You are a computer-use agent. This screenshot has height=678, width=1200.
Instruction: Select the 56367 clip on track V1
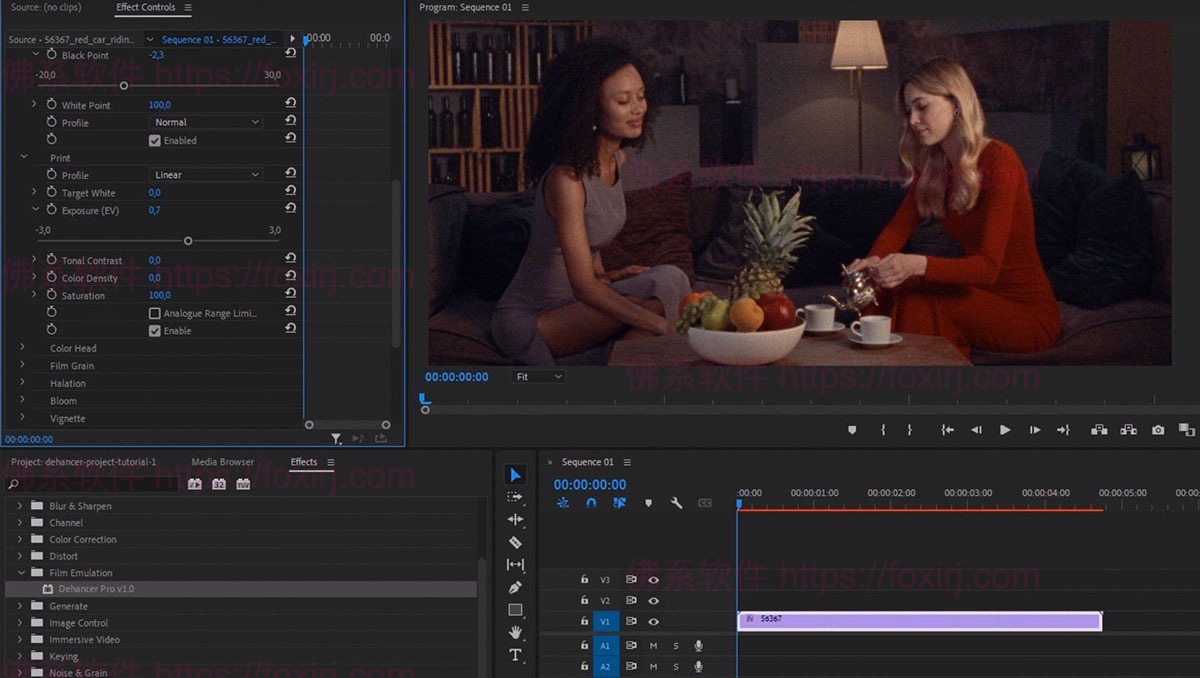coord(918,621)
